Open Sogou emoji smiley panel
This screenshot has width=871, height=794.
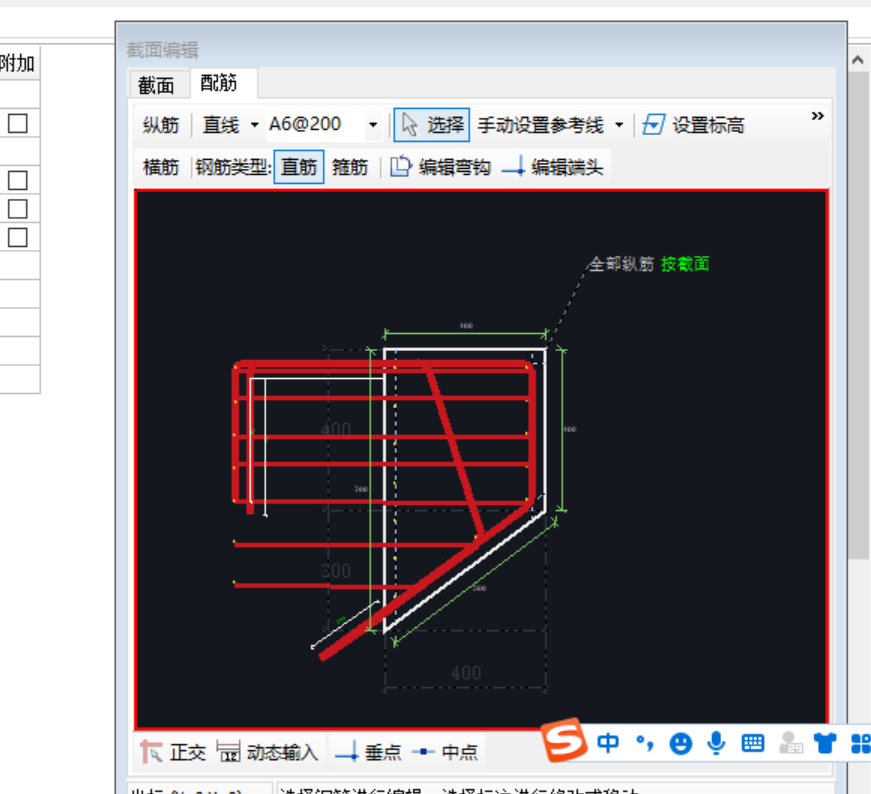coord(680,743)
